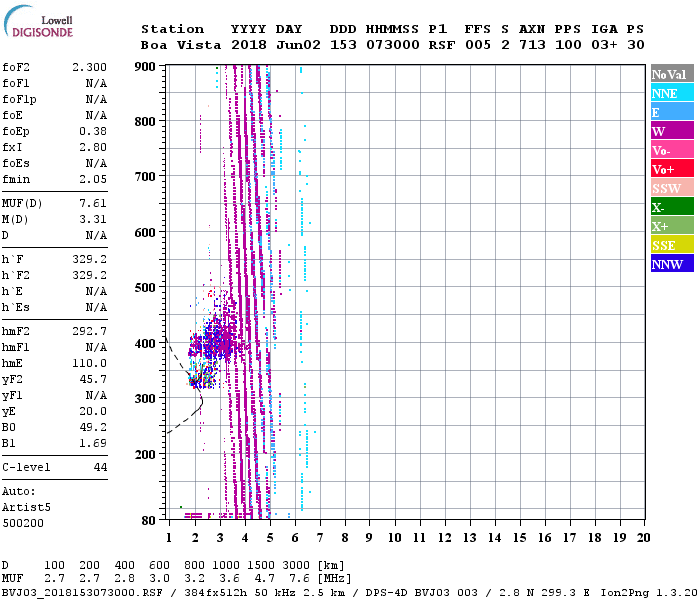The width and height of the screenshot is (700, 600).
Task: Click the M(D) value 3.31
Action: pos(93,219)
